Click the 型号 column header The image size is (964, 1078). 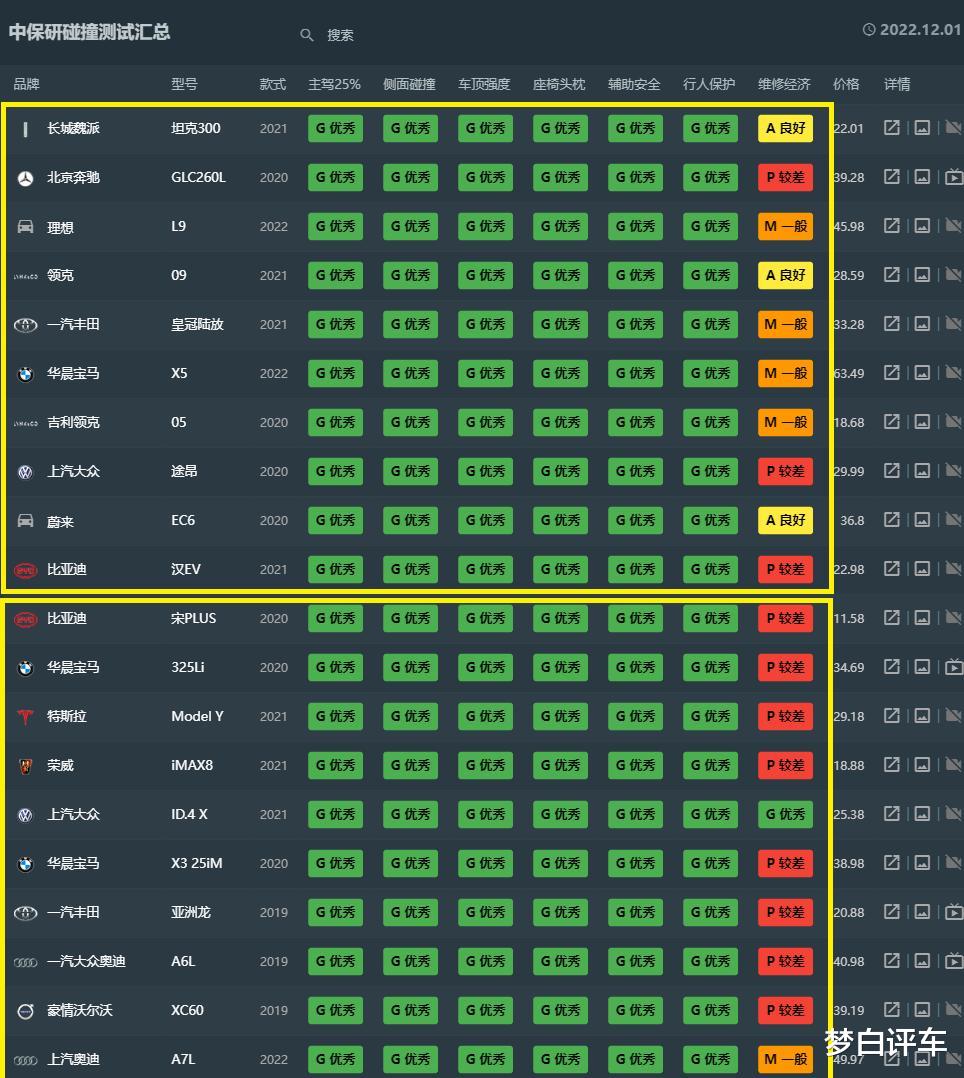(x=184, y=84)
